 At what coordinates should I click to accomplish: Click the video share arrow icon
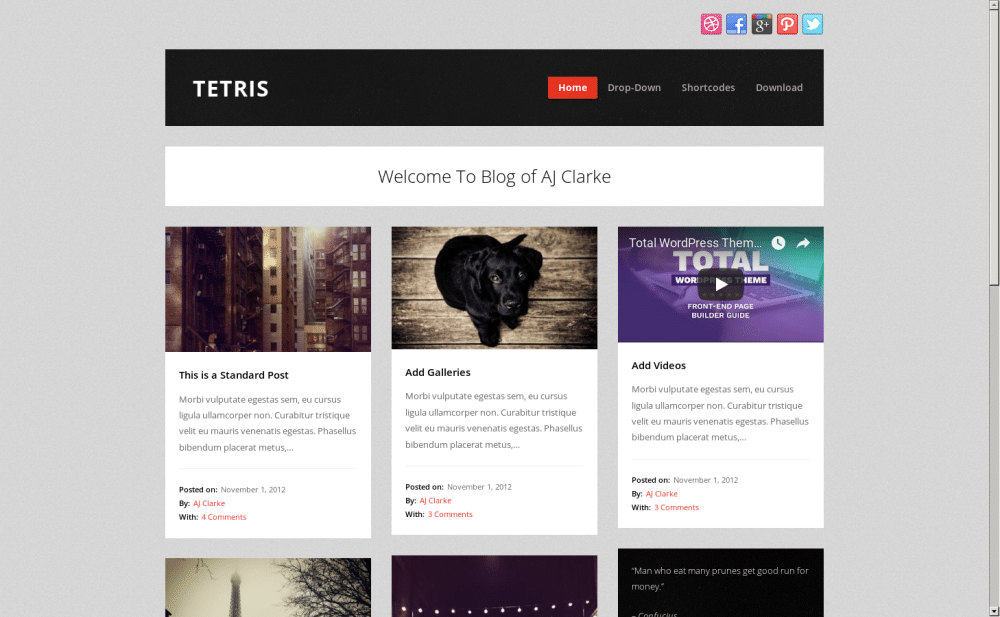(803, 243)
